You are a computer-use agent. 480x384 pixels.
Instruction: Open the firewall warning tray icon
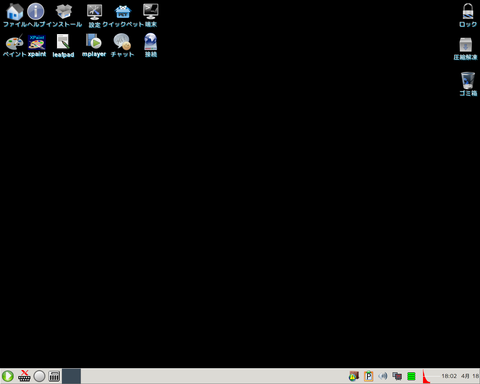(354, 376)
